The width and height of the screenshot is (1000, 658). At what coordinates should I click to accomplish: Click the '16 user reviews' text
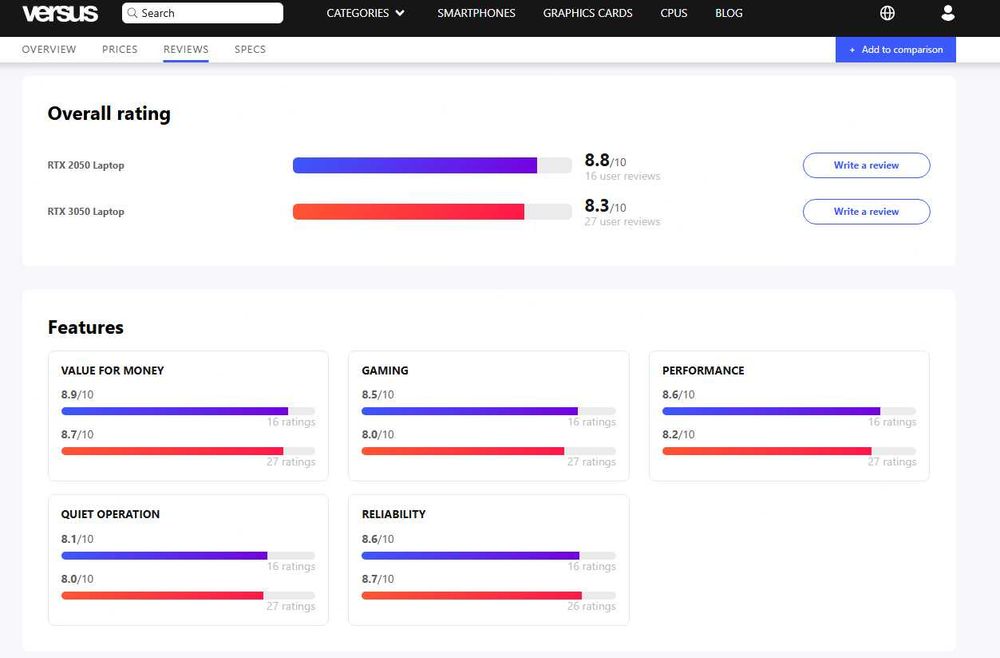622,176
